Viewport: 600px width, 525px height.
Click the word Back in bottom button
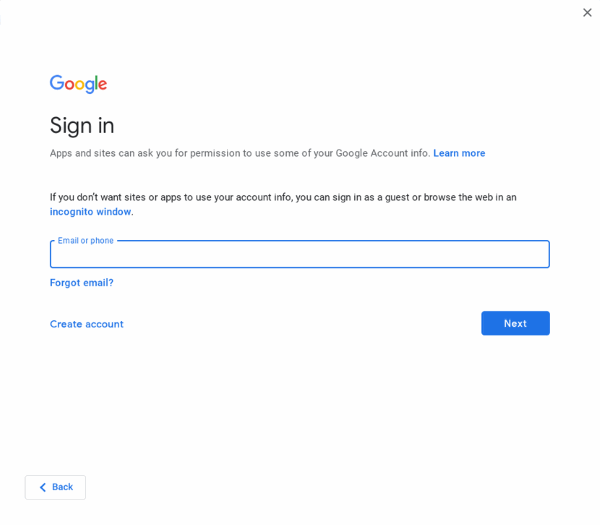62,487
